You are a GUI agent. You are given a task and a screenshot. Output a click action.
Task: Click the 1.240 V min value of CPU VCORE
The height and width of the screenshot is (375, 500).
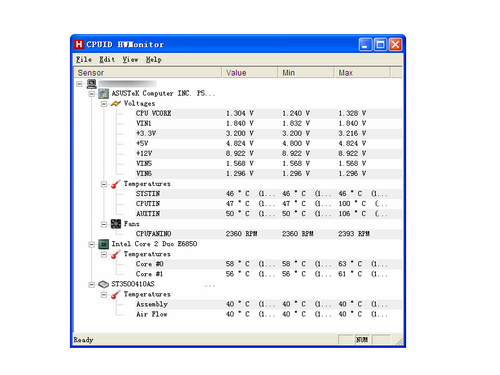[x=296, y=114]
